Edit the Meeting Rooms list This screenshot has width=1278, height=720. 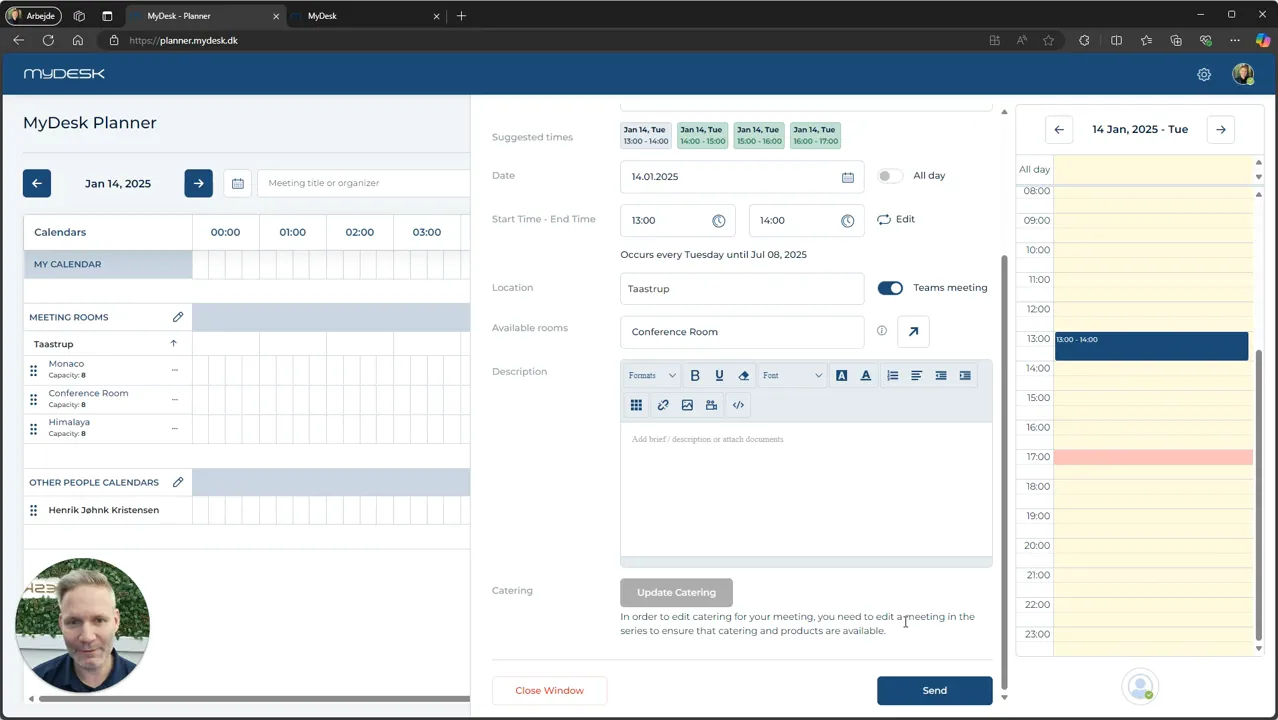click(178, 317)
